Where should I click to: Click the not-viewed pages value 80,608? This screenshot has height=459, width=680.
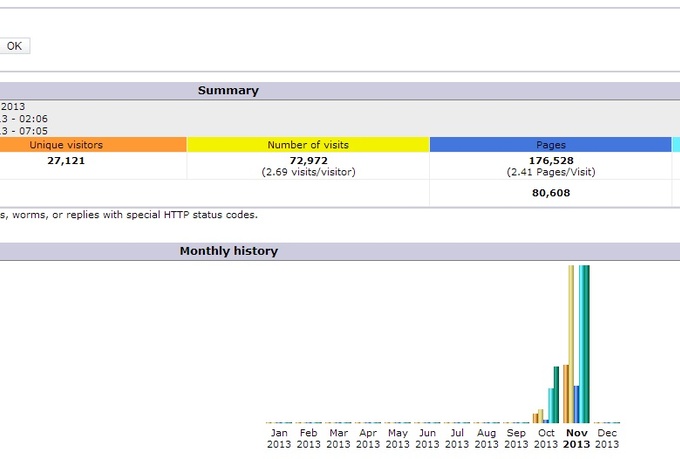(550, 193)
